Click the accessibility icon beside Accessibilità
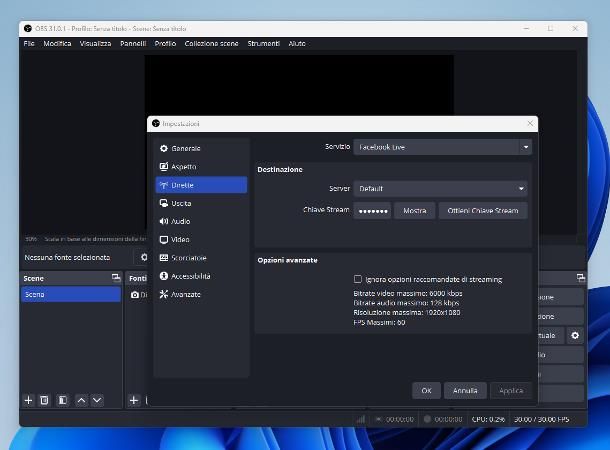The height and width of the screenshot is (450, 610). click(x=164, y=276)
